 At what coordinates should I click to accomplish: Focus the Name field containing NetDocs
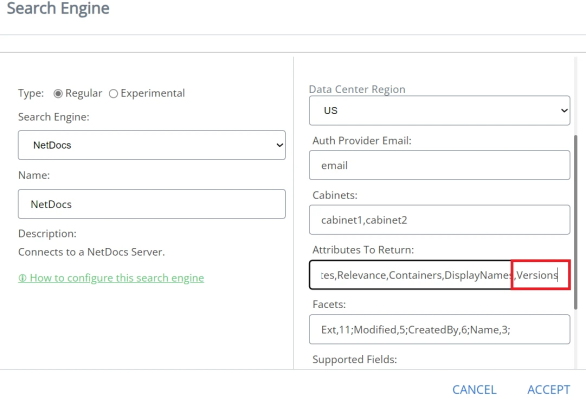click(x=152, y=204)
